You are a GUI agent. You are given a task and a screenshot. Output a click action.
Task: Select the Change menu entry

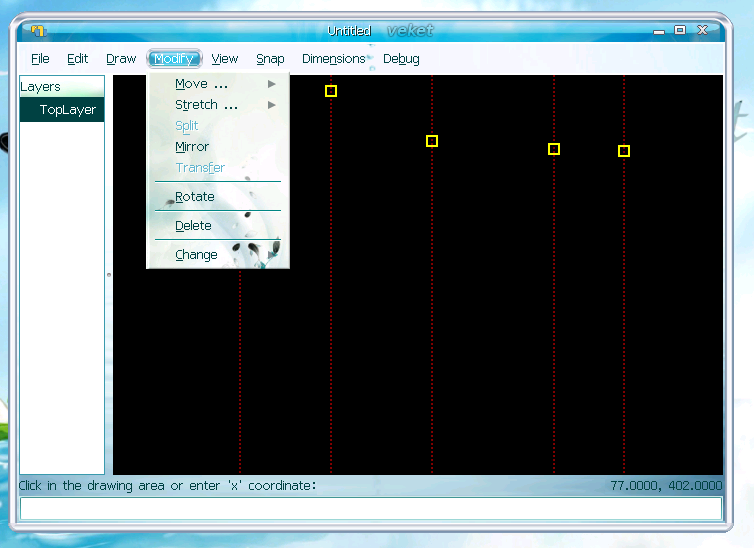pyautogui.click(x=217, y=254)
